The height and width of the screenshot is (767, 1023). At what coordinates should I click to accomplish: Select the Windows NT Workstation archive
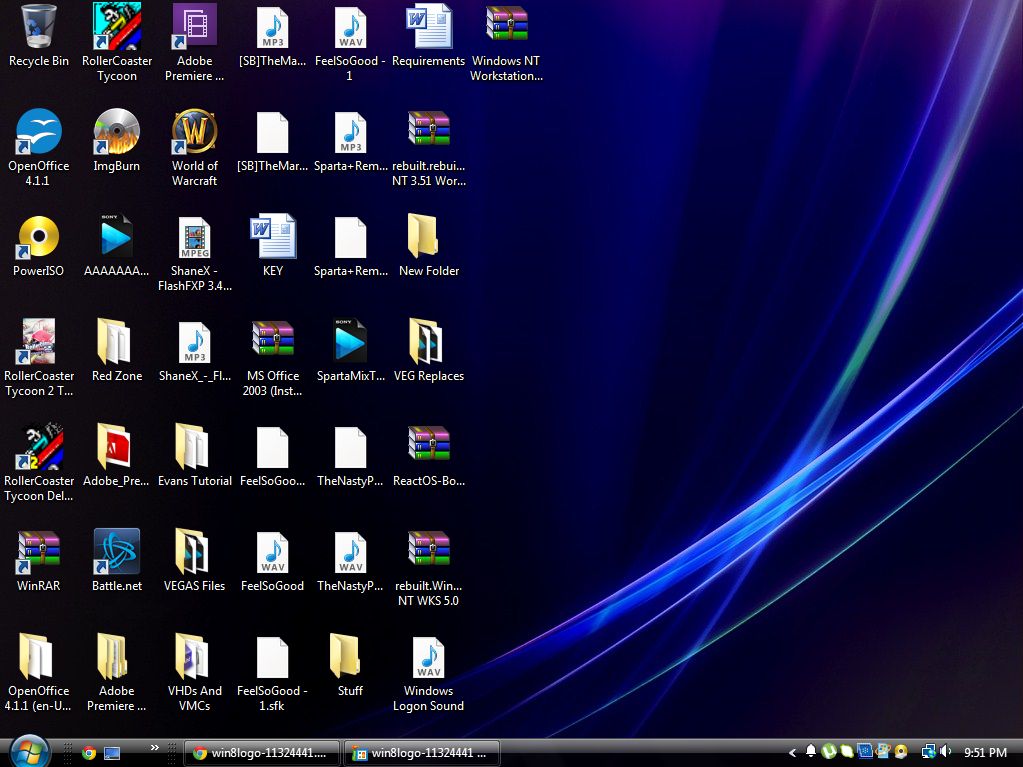506,25
